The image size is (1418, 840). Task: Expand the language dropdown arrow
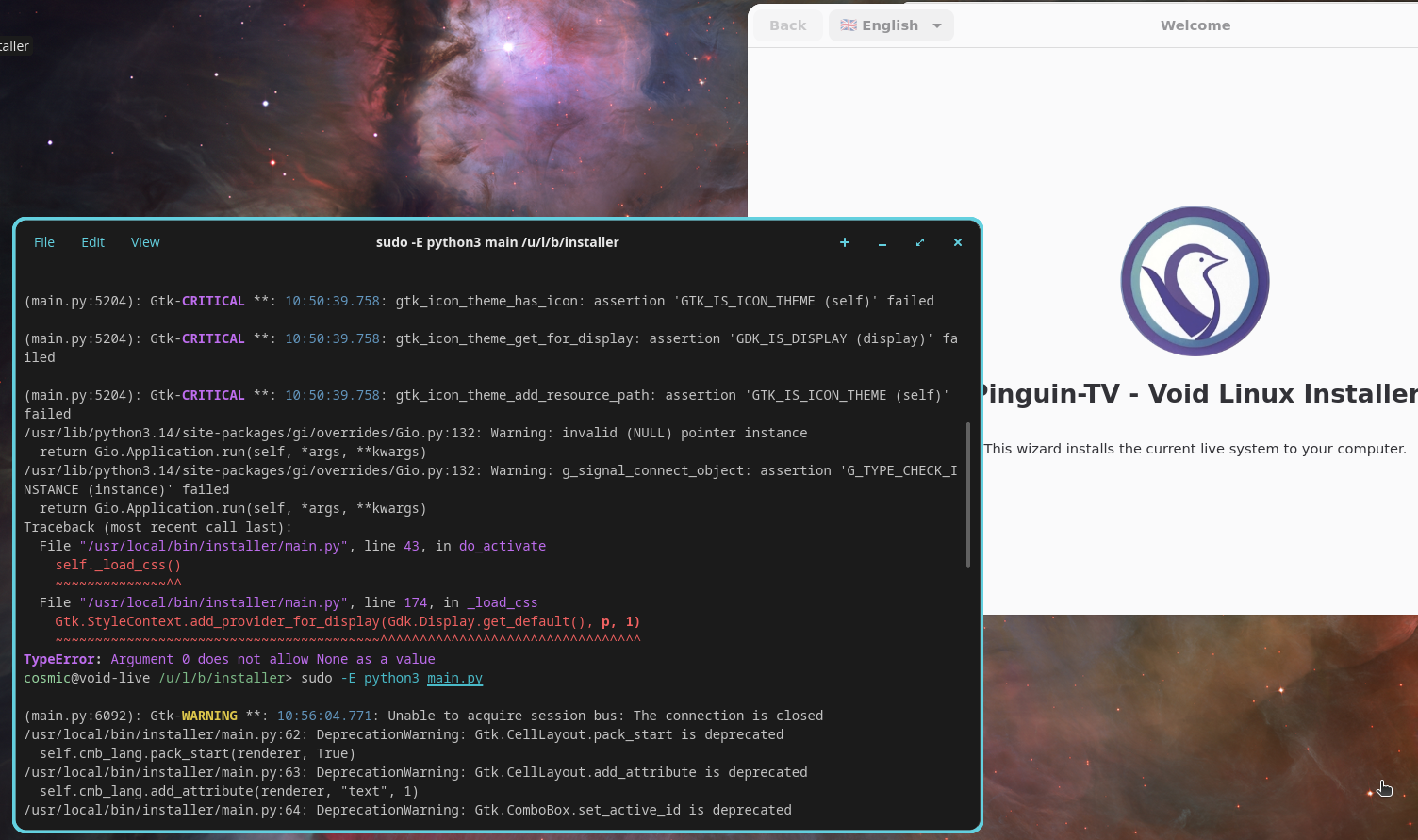click(x=937, y=25)
